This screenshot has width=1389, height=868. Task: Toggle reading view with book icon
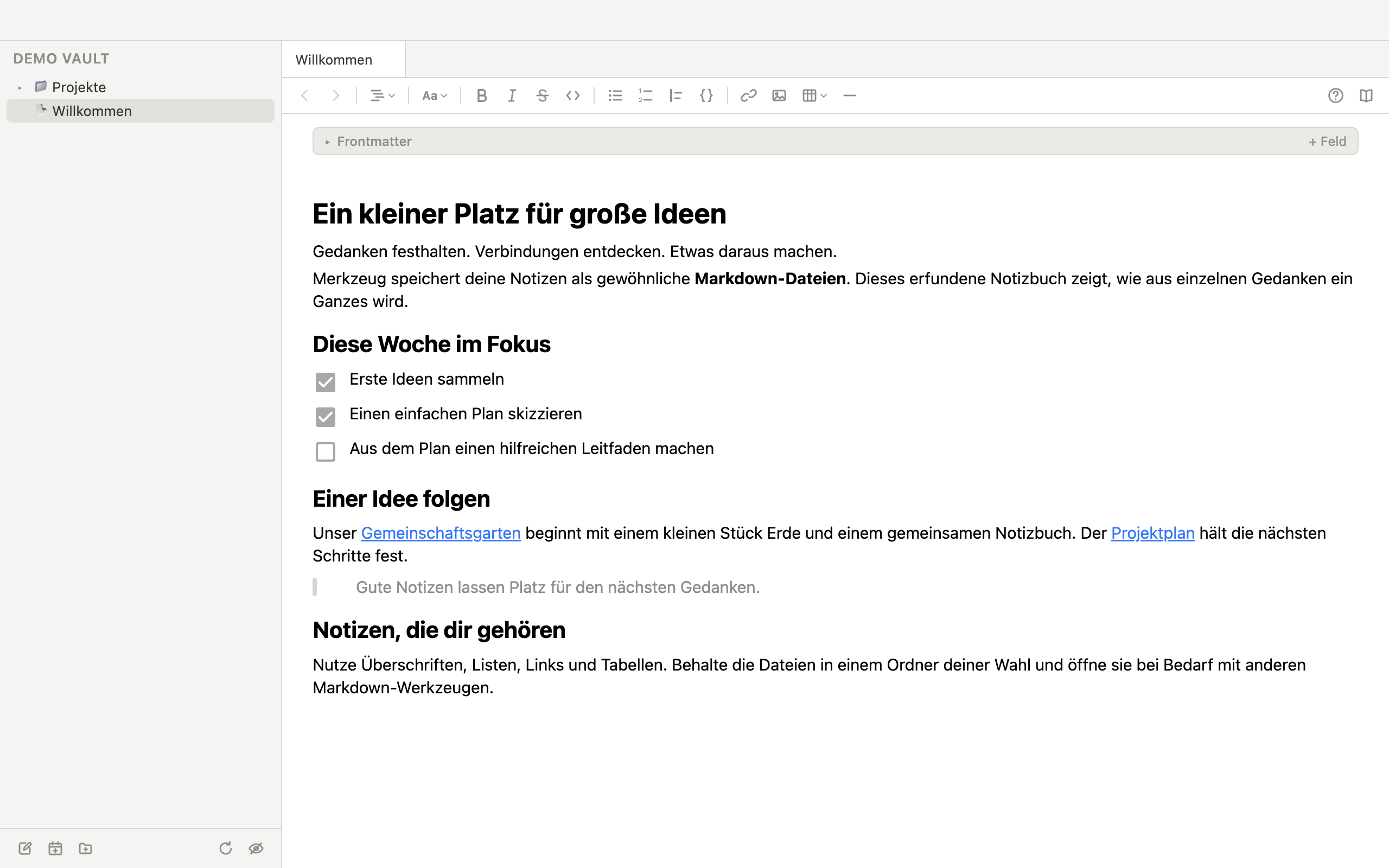click(1366, 95)
